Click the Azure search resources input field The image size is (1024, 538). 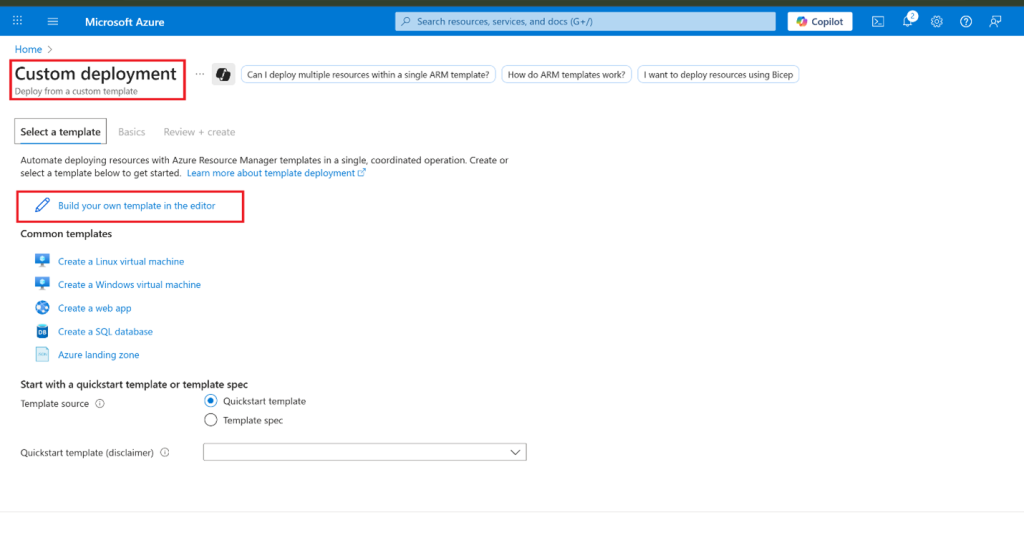(585, 21)
